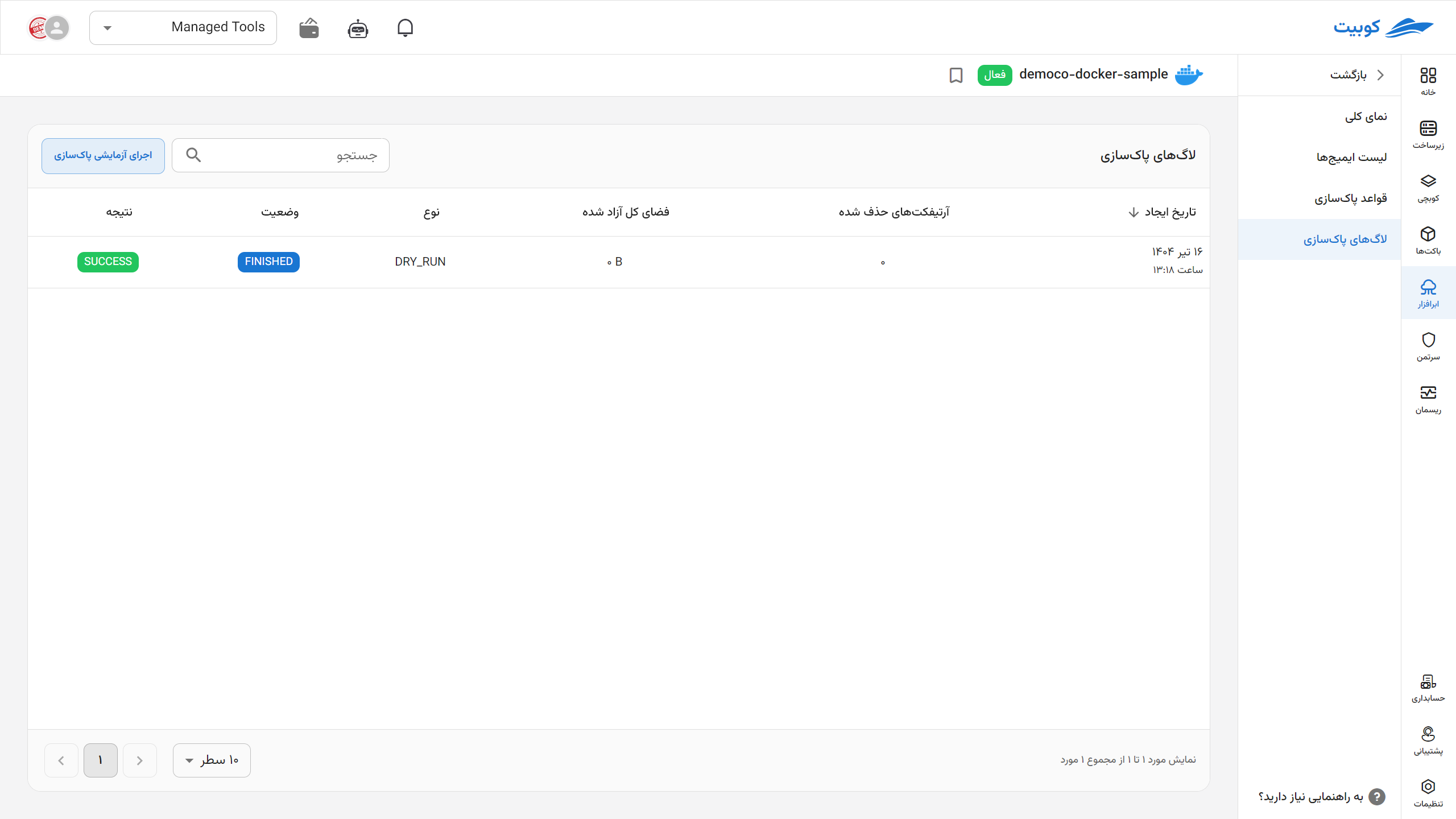Click the pagination summary text

pos(1128,760)
